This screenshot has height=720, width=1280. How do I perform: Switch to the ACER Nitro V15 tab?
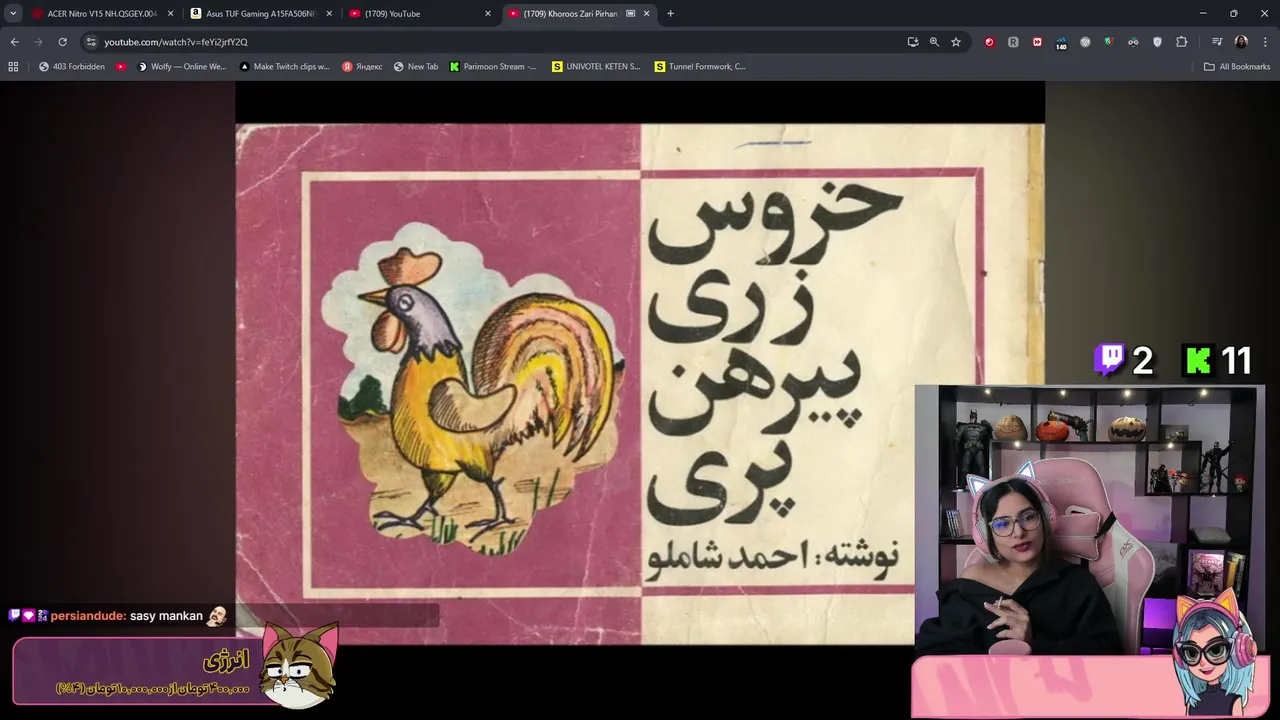pyautogui.click(x=100, y=13)
